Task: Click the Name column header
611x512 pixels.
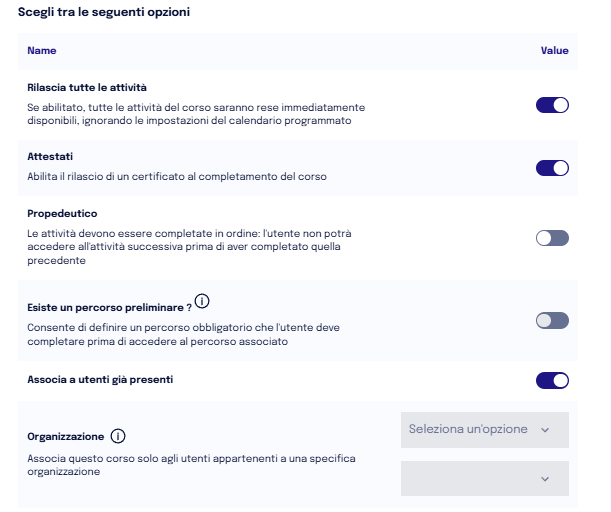Action: pos(42,51)
